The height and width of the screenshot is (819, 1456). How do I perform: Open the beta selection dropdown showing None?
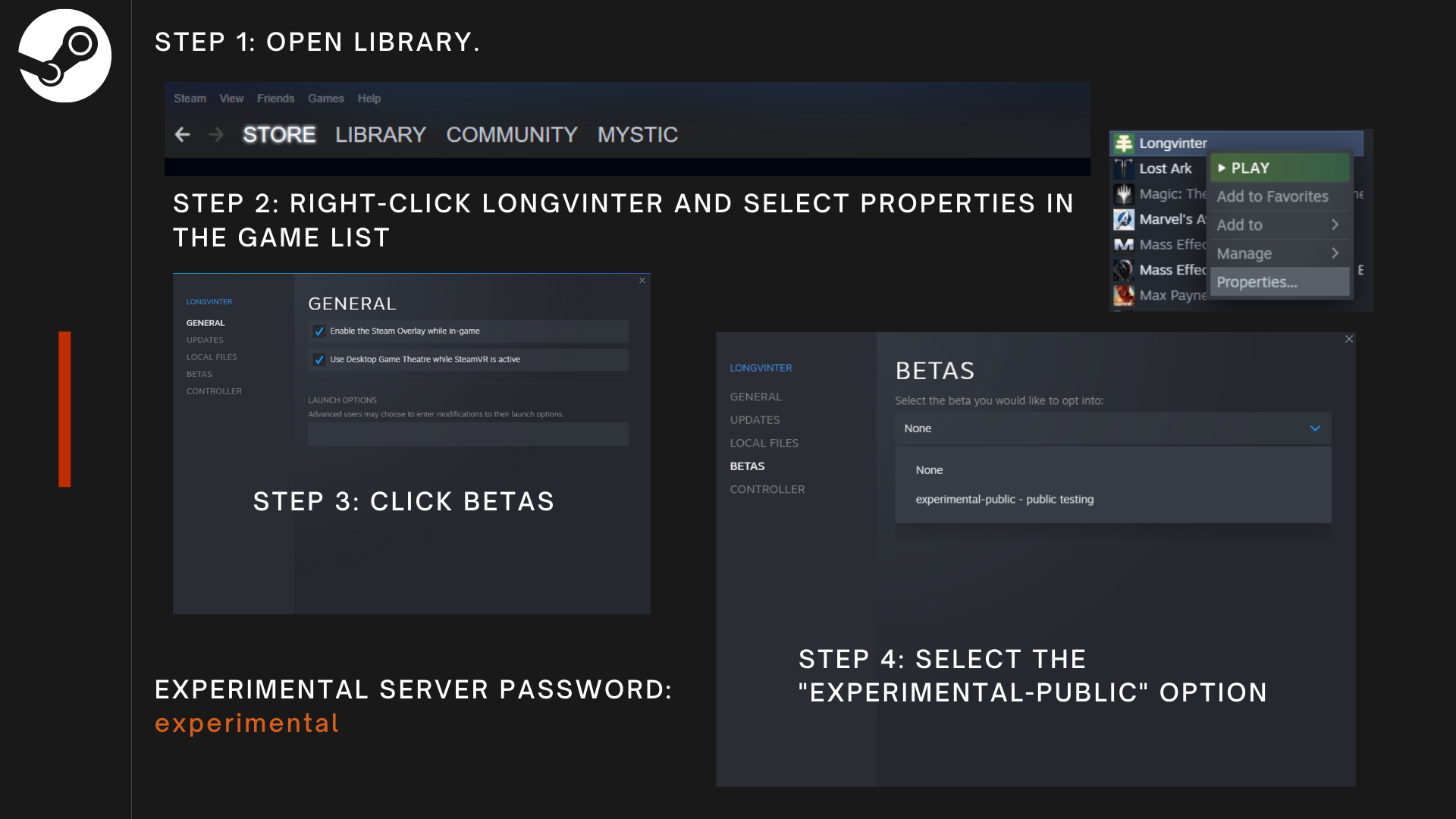pos(1112,428)
